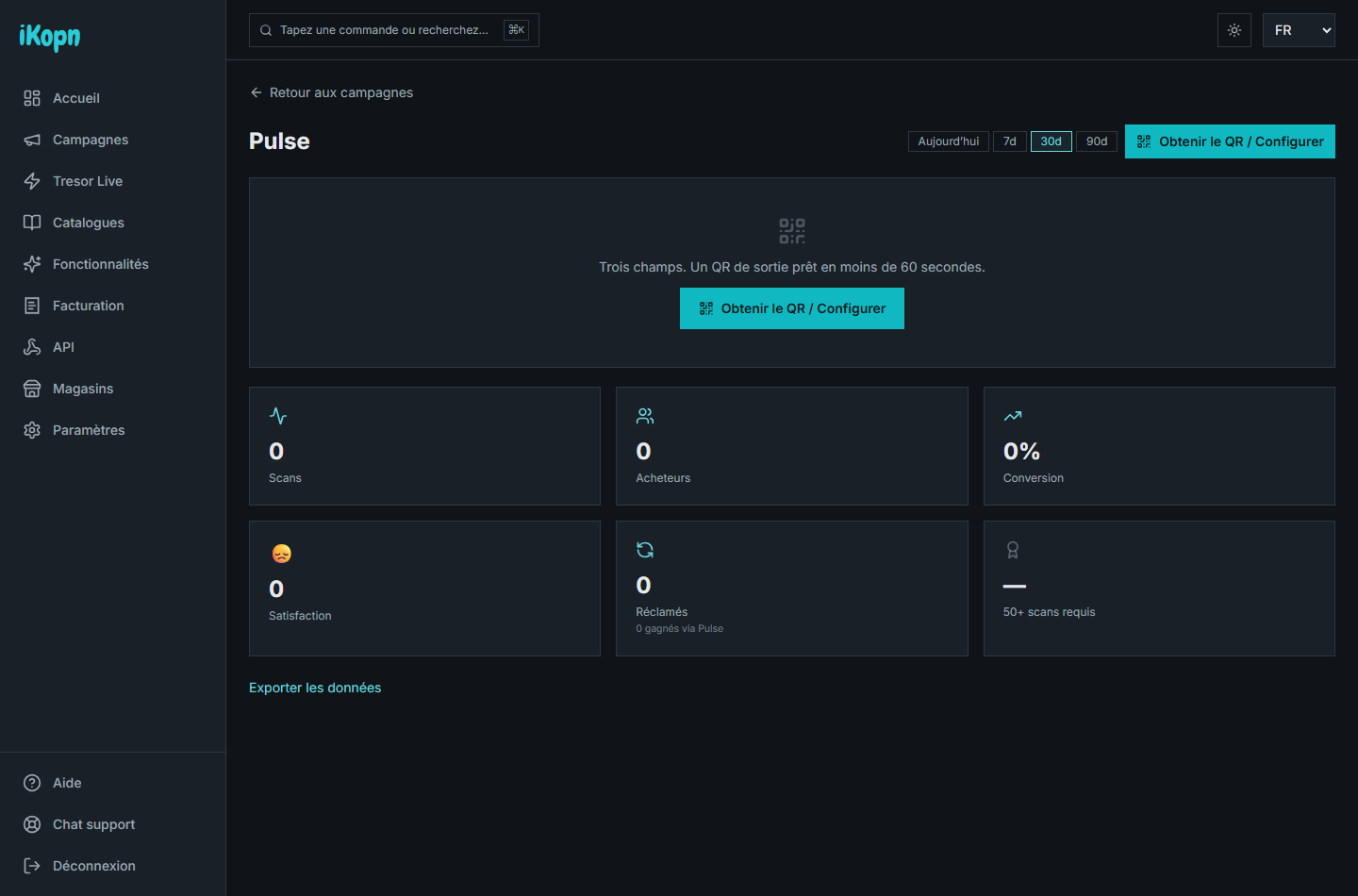Click the Réclamés refresh icon
Image resolution: width=1358 pixels, height=896 pixels.
click(645, 550)
